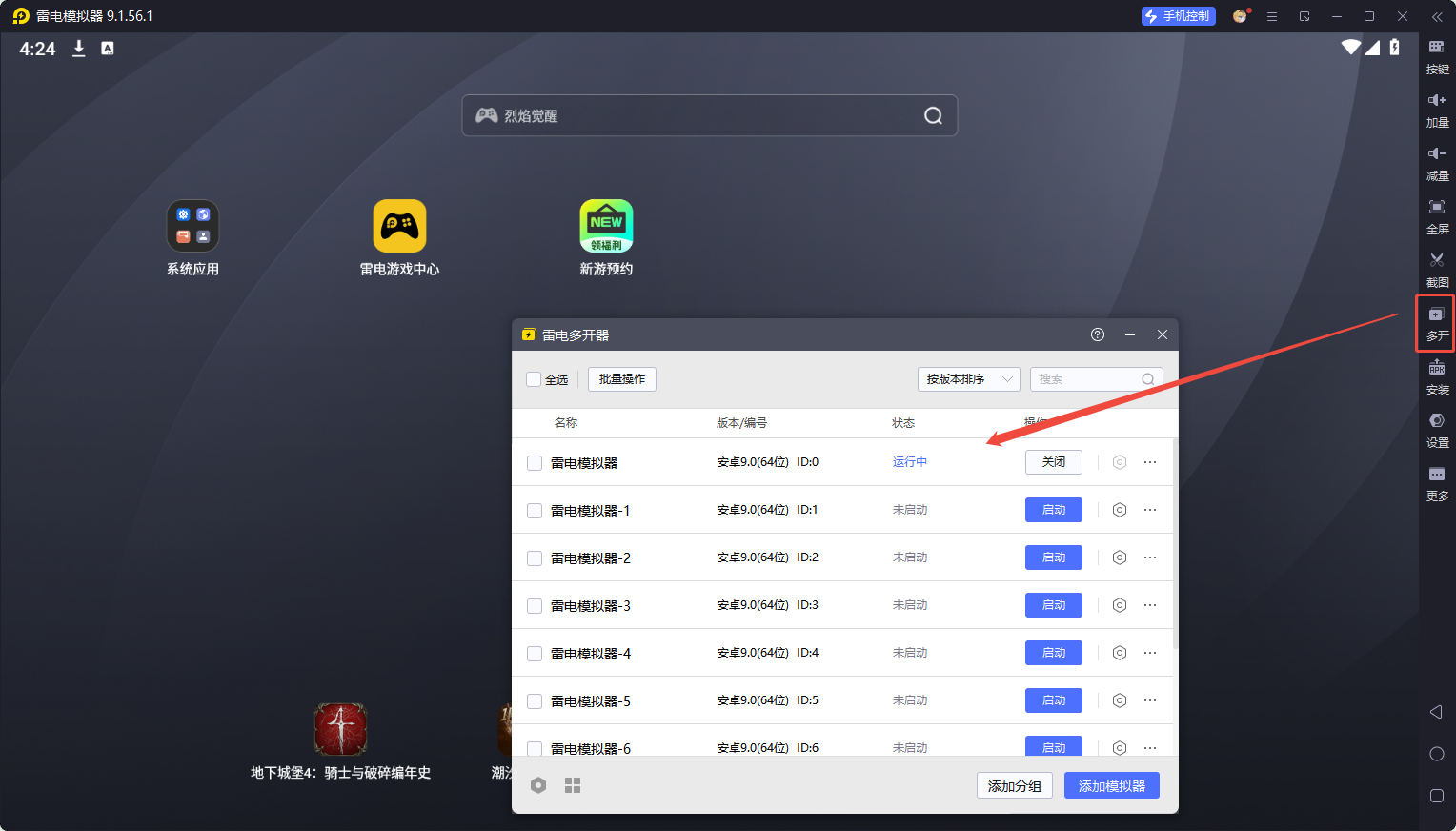
Task: Click the 添加分组 button
Action: point(1015,786)
